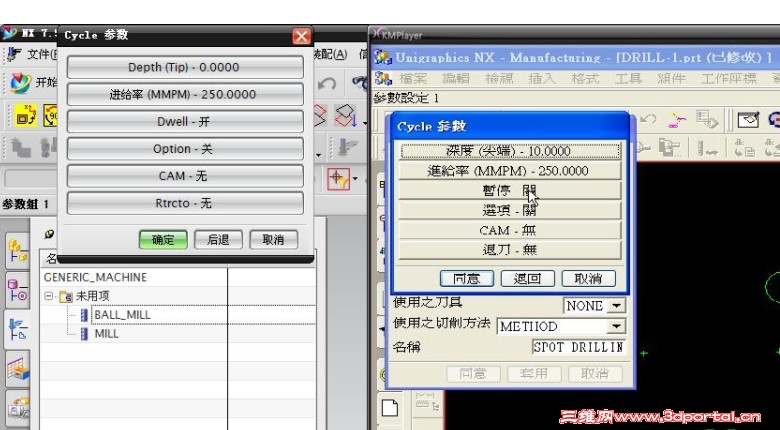Image resolution: width=780 pixels, height=430 pixels.
Task: Click the yellow 90-degree rotate toolbar icon
Action: 51,115
